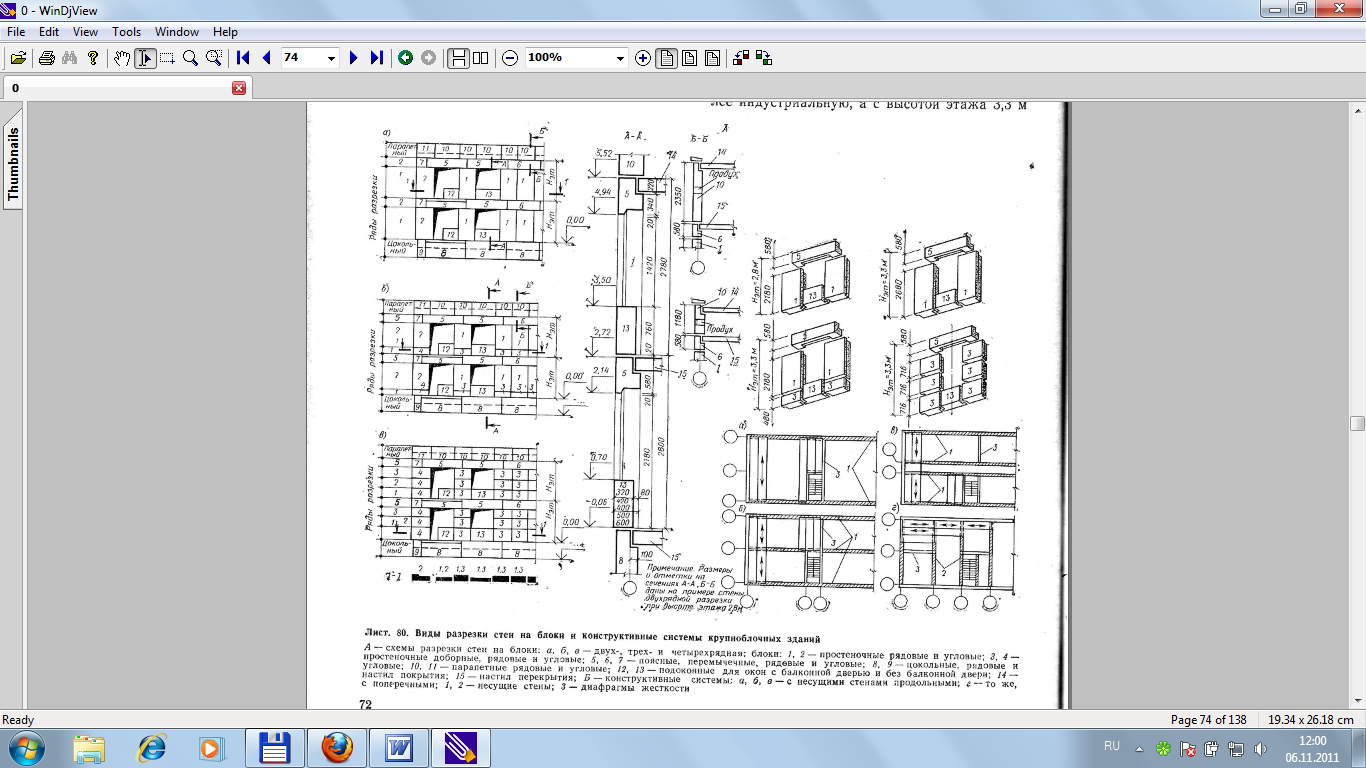Go to the previous page
The image size is (1366, 768).
[266, 58]
